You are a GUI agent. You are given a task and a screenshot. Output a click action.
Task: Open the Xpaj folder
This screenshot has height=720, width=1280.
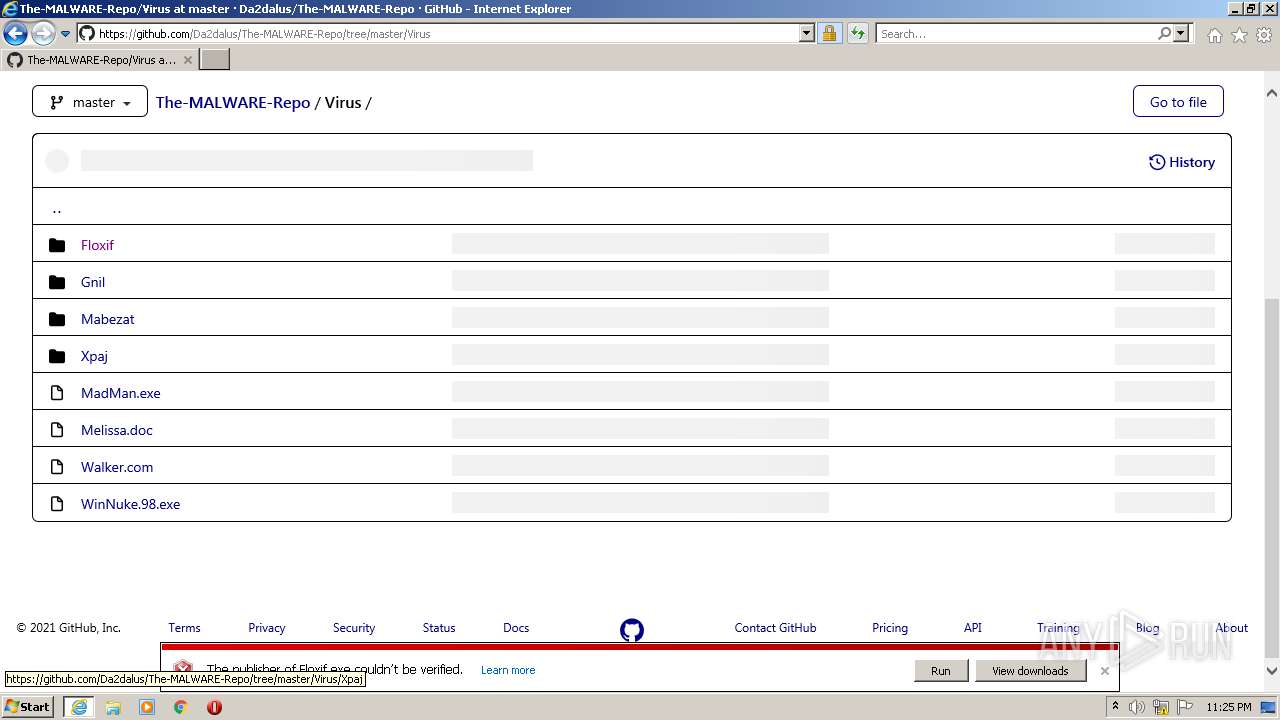point(94,356)
